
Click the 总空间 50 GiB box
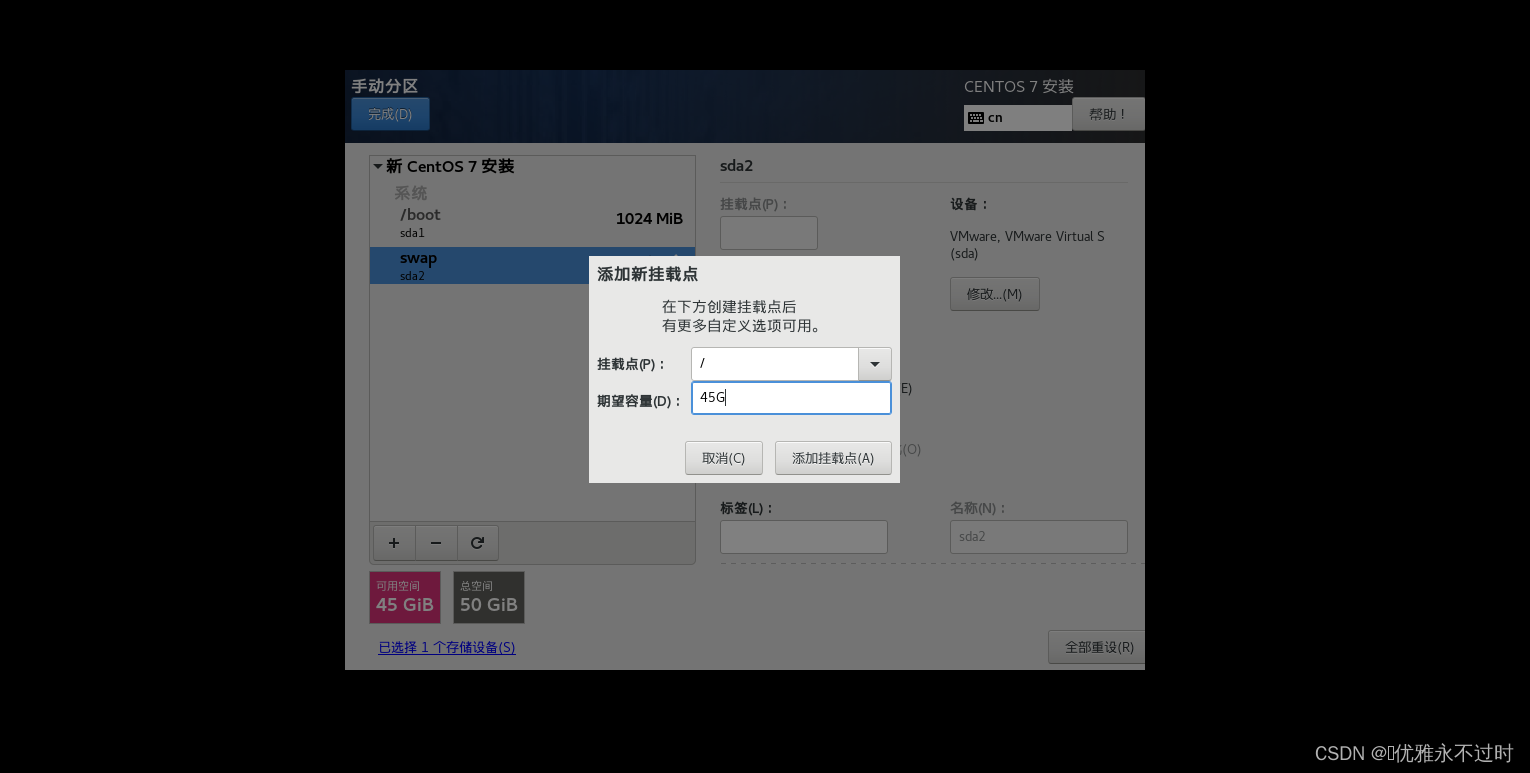click(x=489, y=597)
